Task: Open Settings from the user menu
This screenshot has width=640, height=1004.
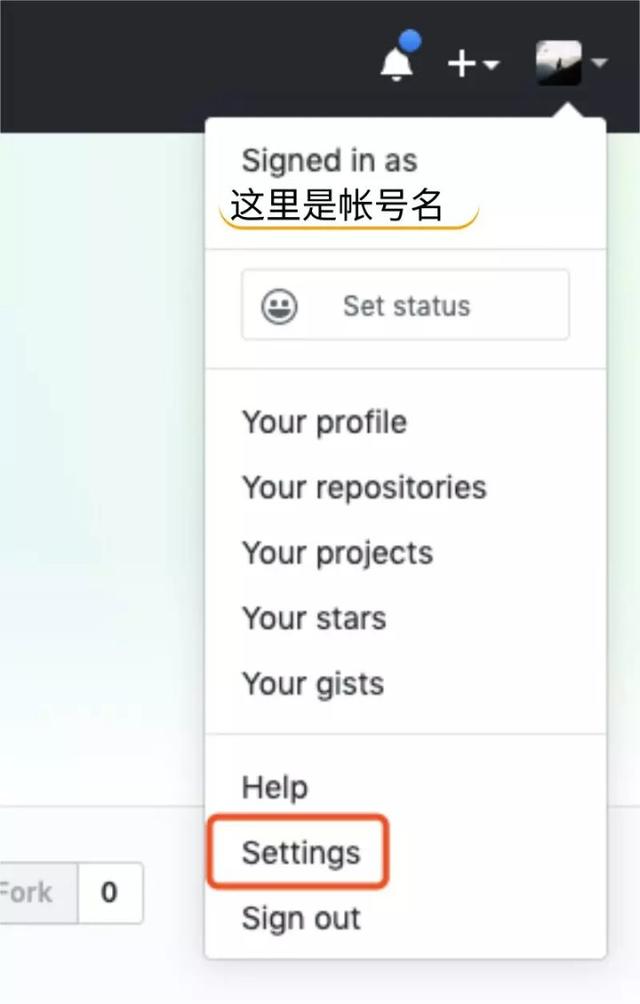Action: coord(301,853)
